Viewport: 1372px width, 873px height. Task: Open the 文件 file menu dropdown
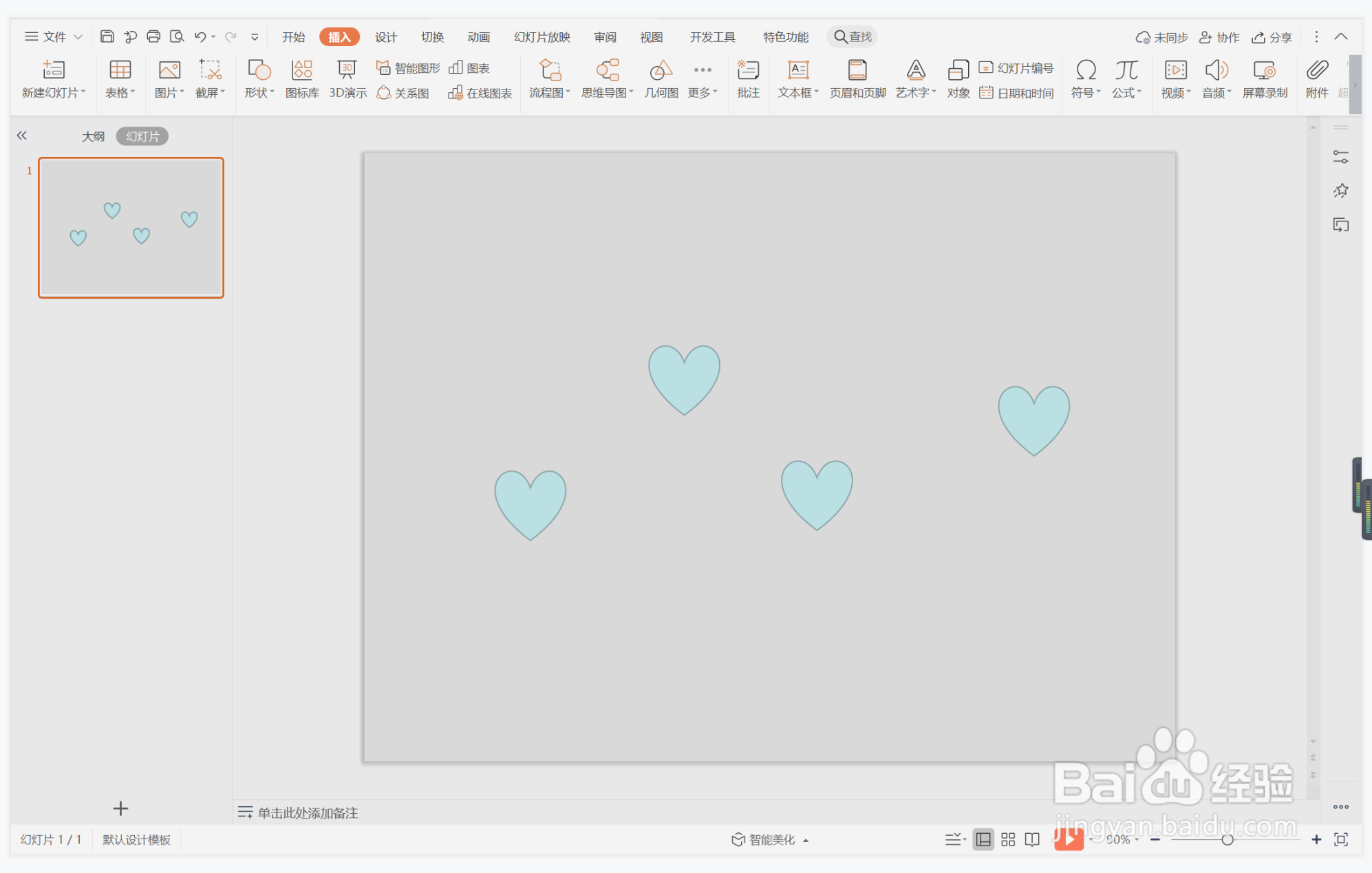(x=54, y=36)
